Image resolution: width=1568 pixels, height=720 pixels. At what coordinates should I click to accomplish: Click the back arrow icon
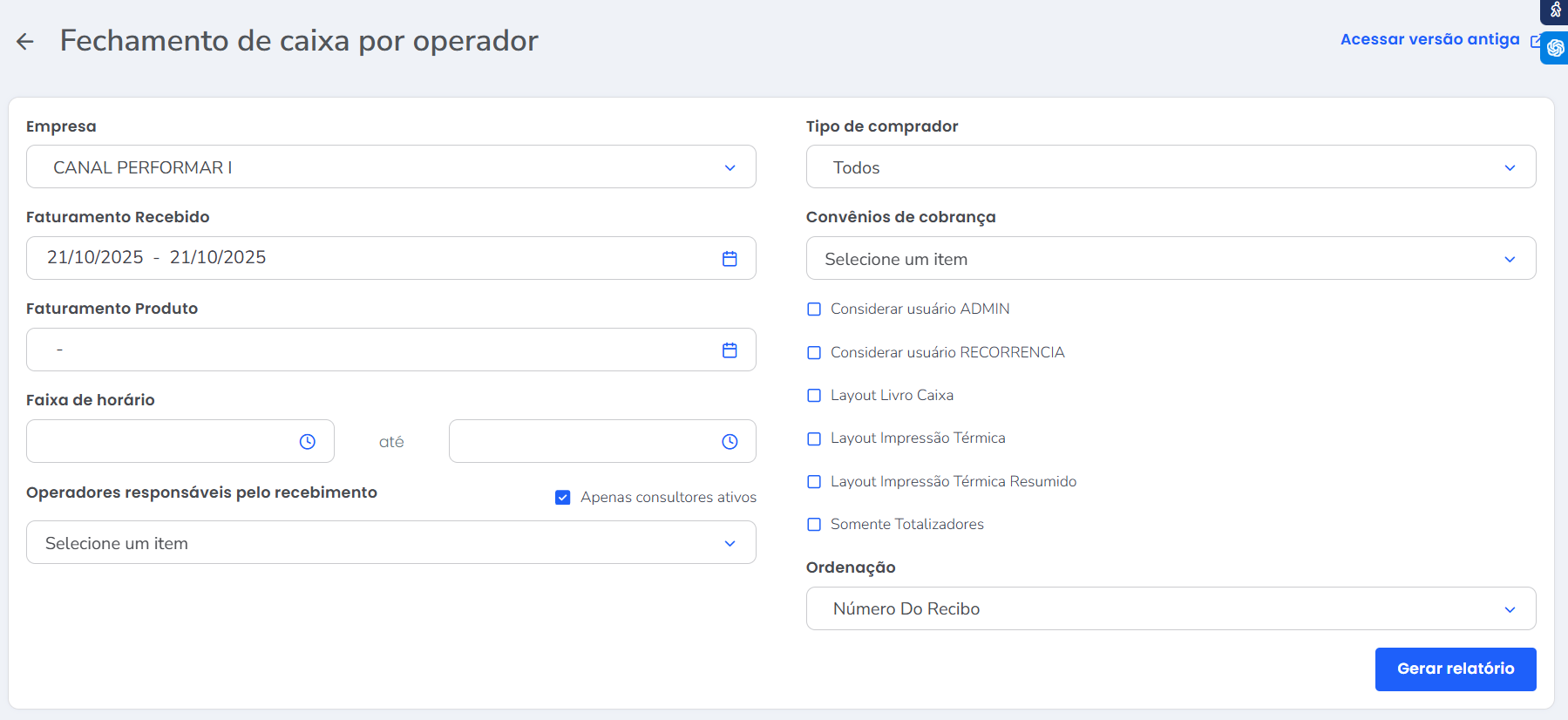click(25, 41)
